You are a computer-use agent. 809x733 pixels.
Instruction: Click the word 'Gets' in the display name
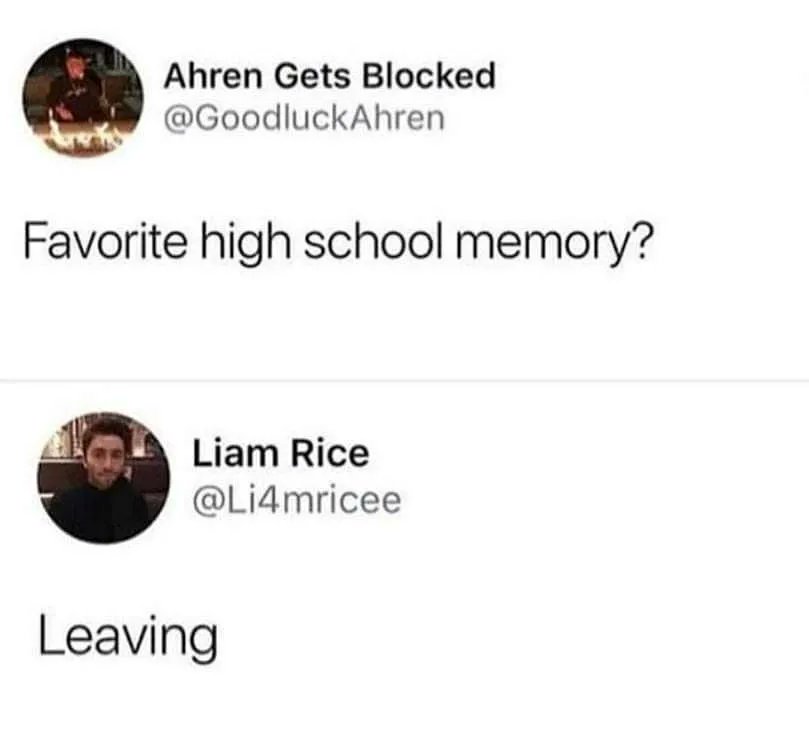(311, 76)
